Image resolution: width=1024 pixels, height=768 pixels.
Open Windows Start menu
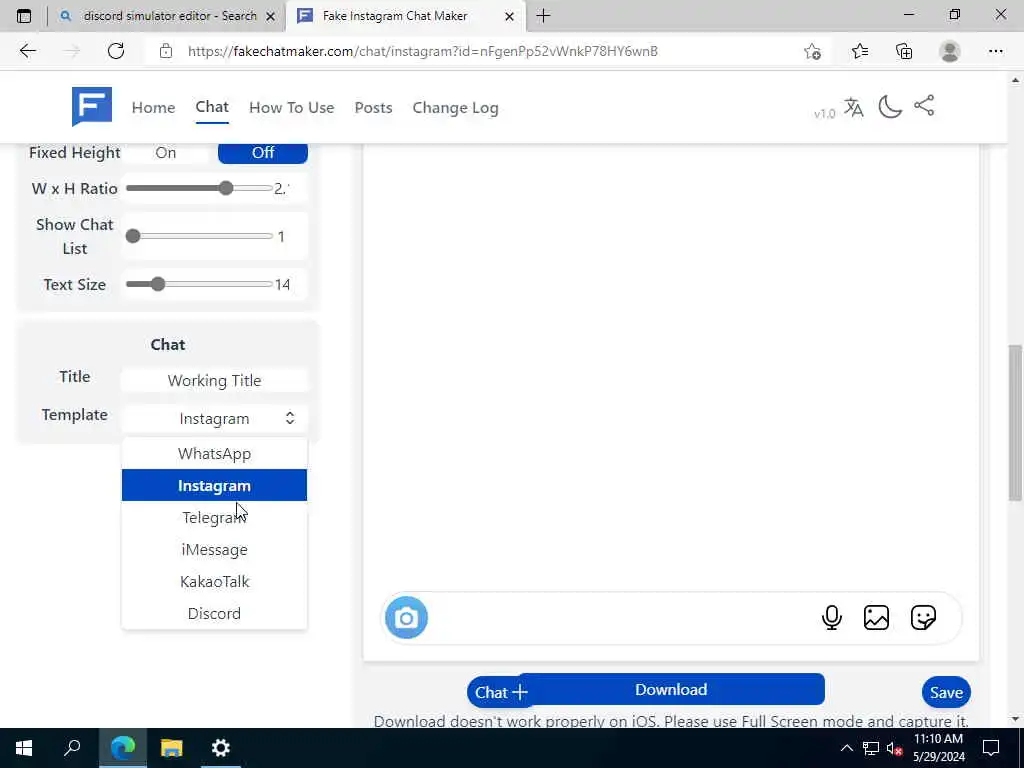click(x=24, y=748)
